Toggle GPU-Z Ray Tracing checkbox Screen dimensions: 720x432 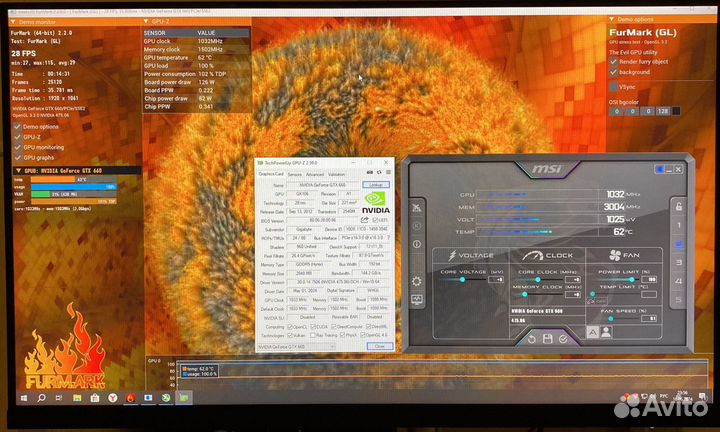pos(313,335)
